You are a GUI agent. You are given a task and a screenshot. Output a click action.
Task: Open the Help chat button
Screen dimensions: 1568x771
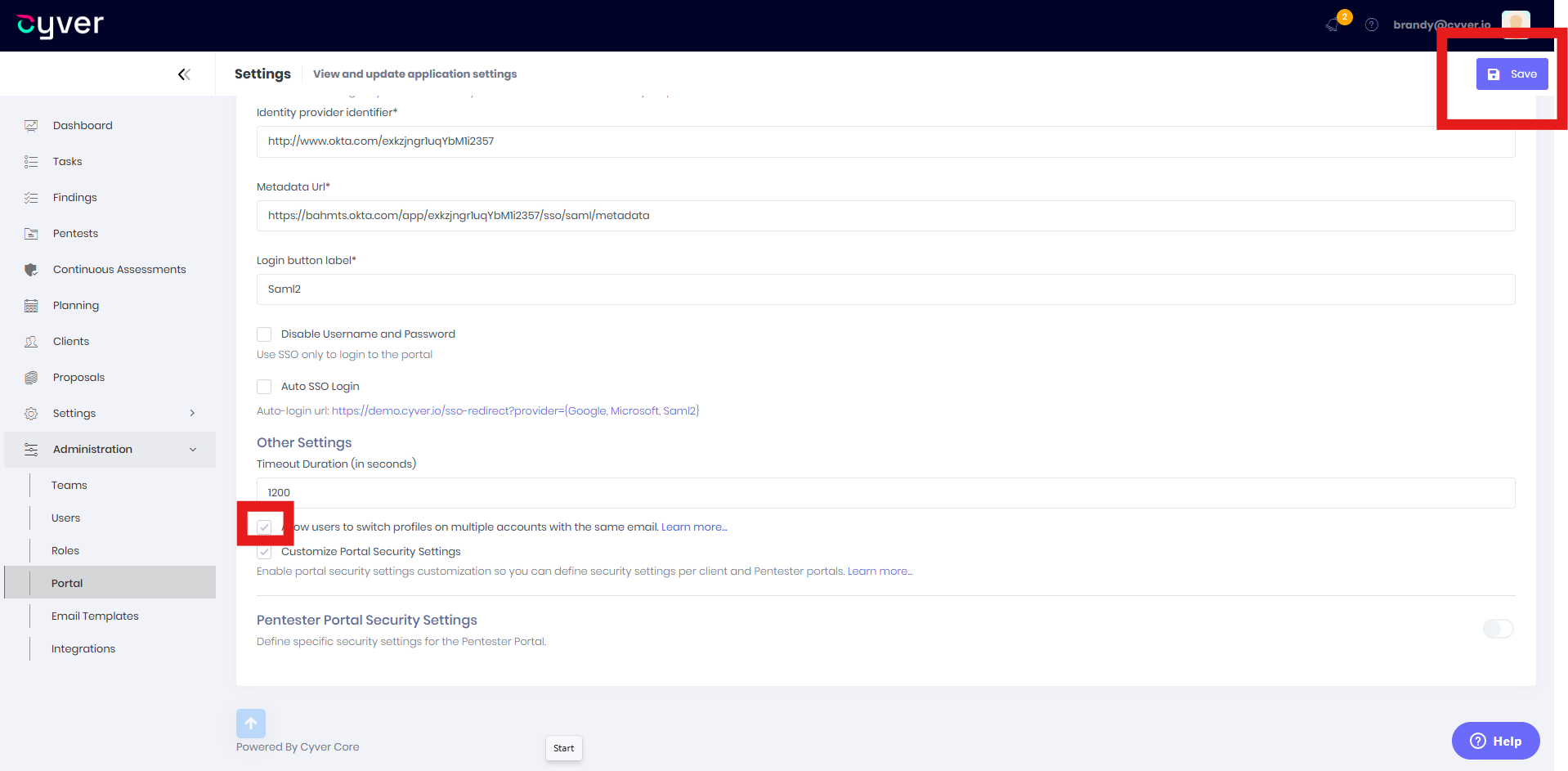click(x=1495, y=741)
